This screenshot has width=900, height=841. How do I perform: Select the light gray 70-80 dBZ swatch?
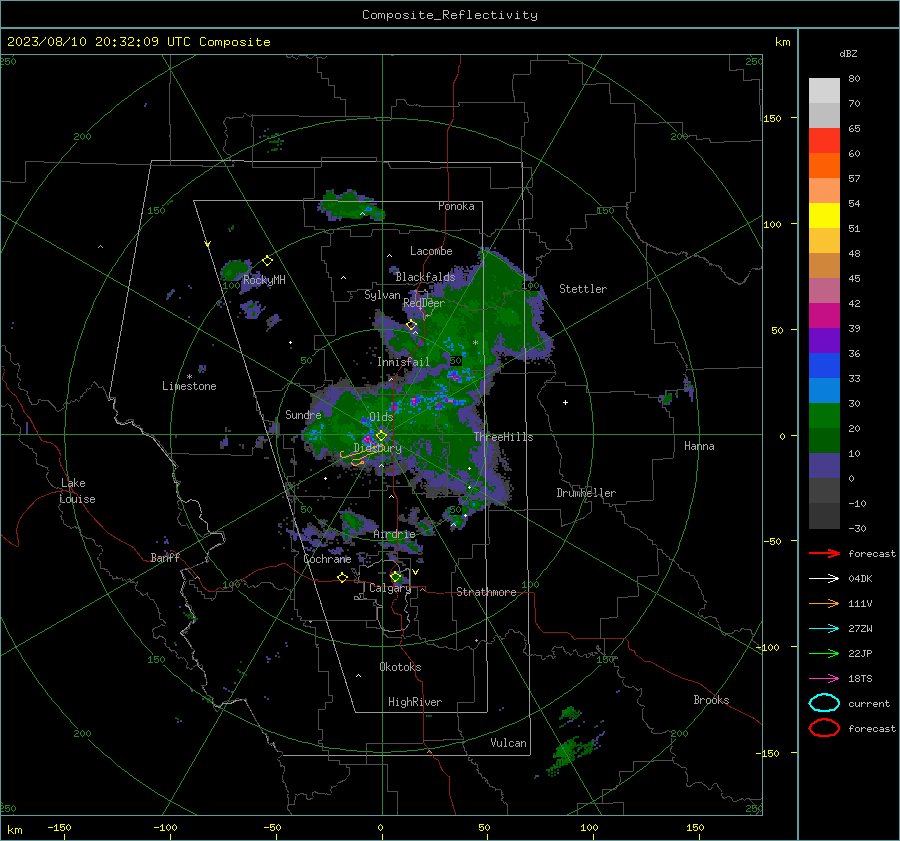pyautogui.click(x=824, y=91)
